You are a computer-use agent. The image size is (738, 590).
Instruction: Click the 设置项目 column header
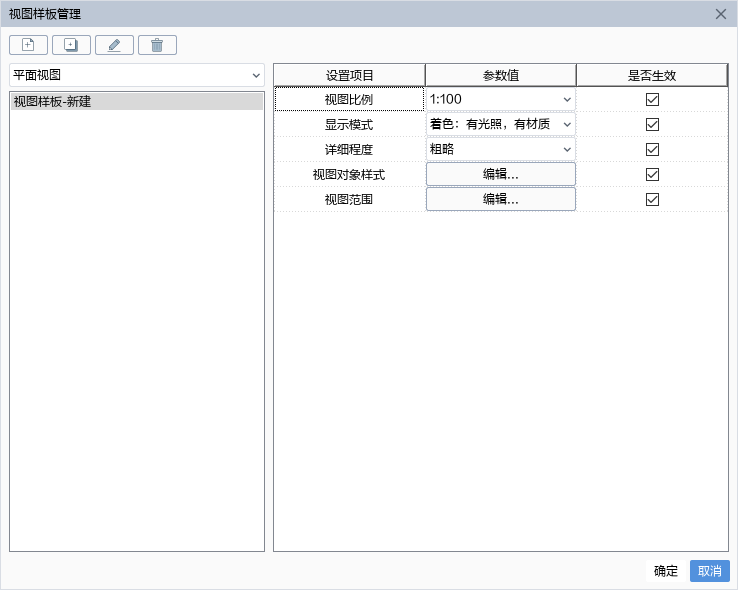349,75
